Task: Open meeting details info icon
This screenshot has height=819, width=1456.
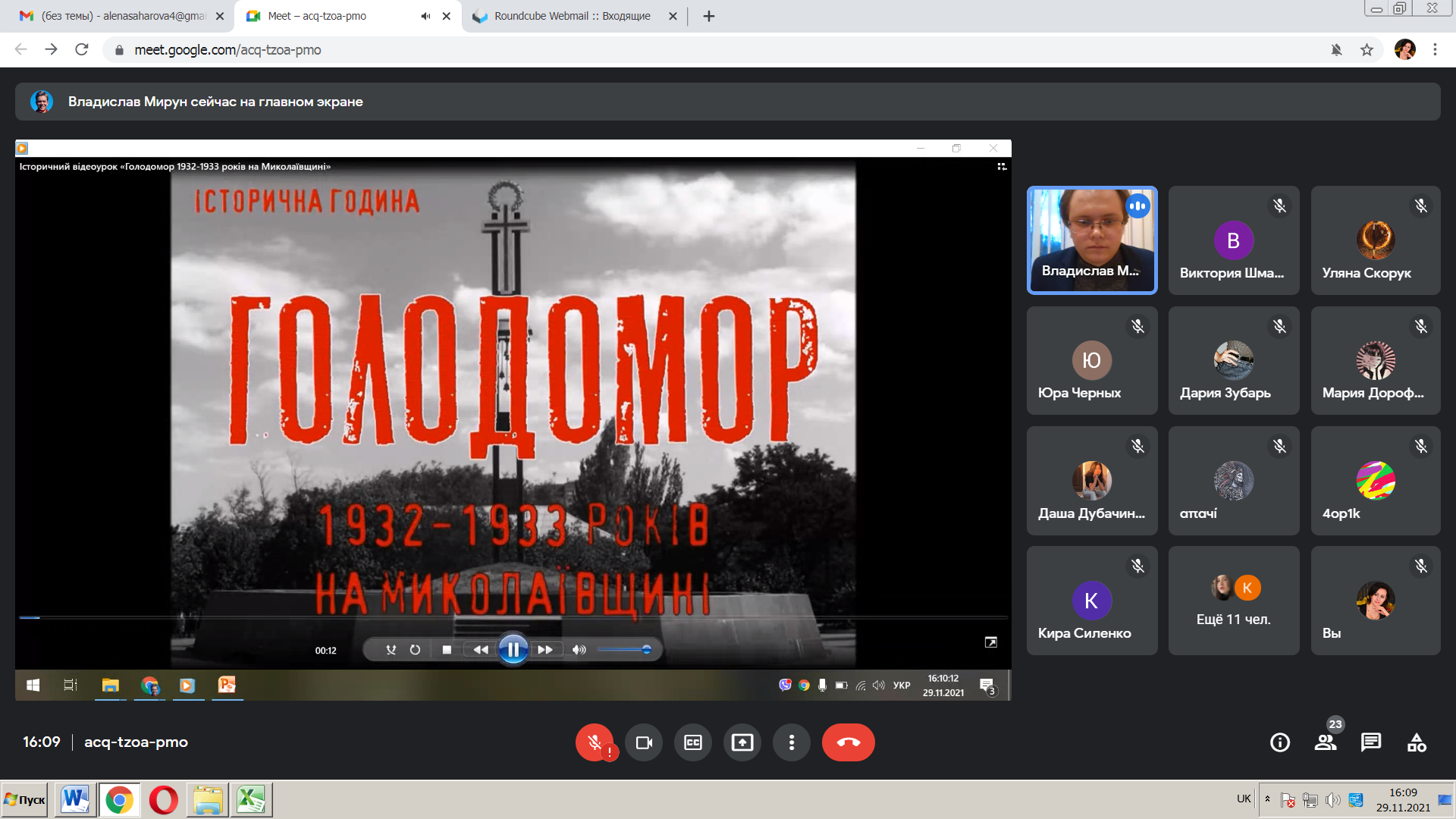Action: [1280, 742]
